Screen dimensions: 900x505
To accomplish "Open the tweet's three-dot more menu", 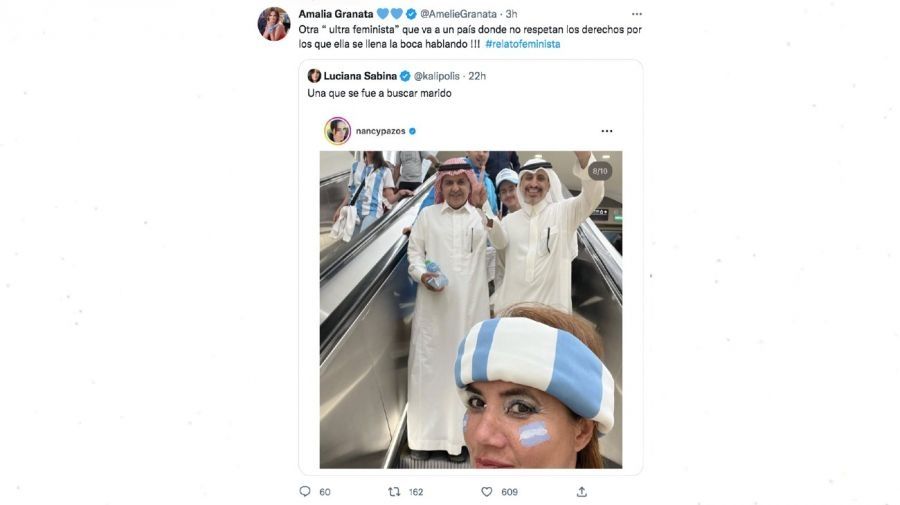I will coord(637,14).
